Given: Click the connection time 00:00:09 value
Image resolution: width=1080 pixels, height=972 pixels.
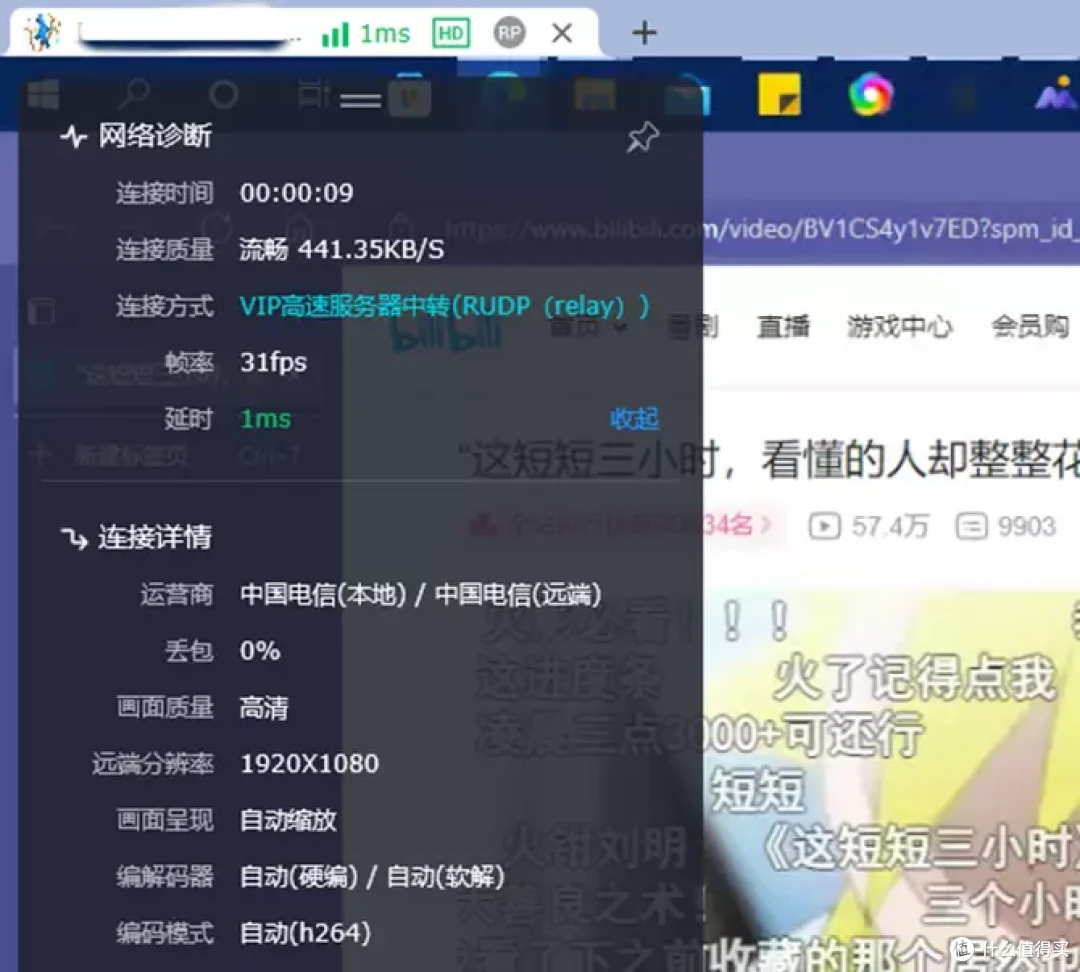Looking at the screenshot, I should 296,192.
